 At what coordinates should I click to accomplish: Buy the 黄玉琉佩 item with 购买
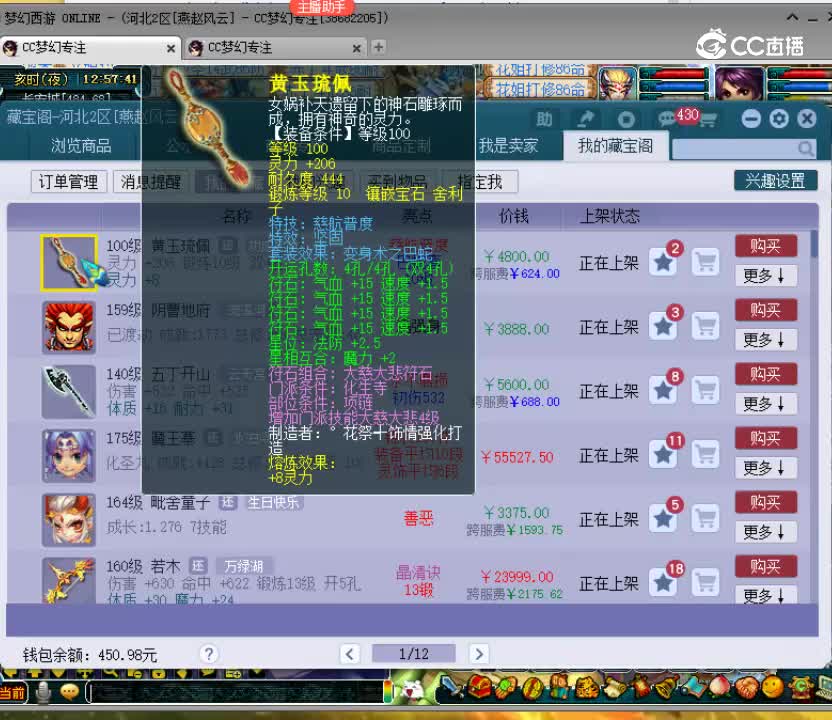[766, 246]
